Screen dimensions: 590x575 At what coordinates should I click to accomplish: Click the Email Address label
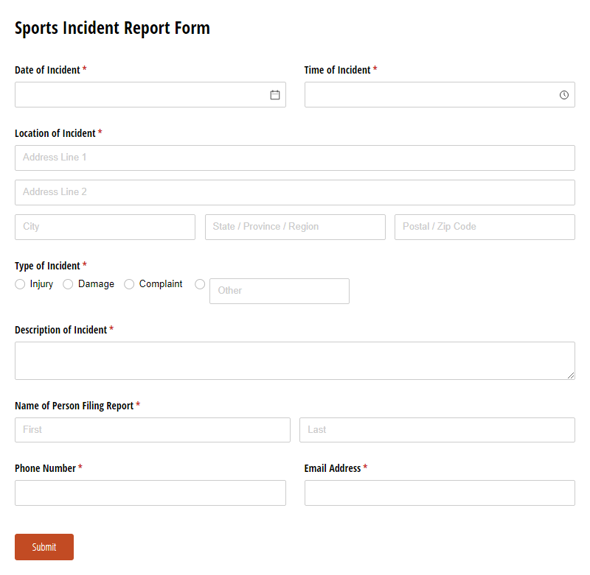click(x=332, y=468)
